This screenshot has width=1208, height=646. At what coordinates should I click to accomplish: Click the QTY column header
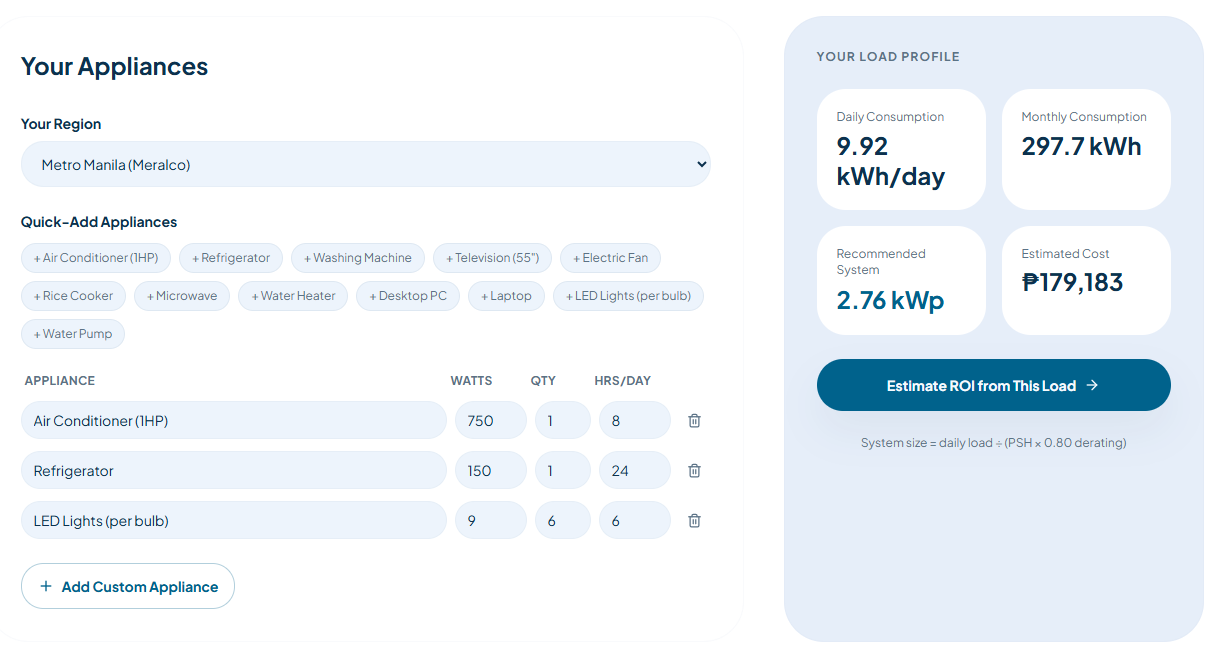[543, 381]
